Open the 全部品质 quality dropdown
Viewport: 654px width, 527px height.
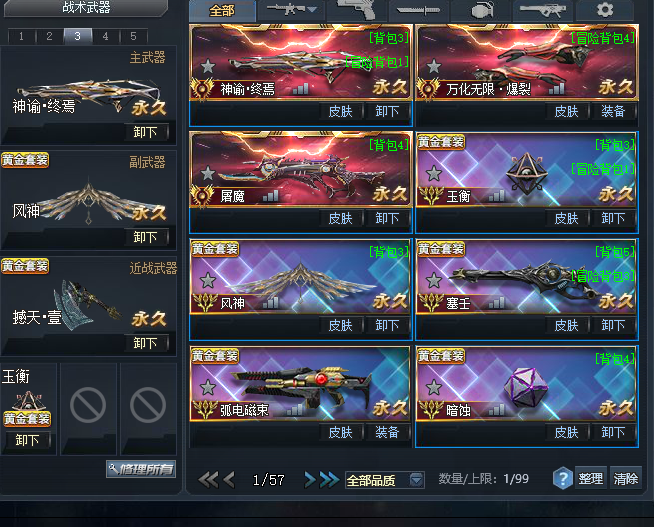pos(385,480)
